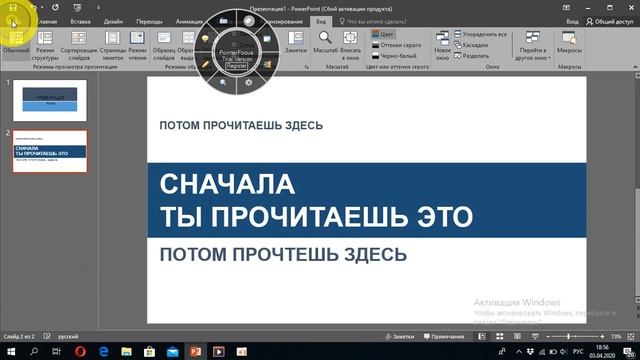
Task: Select Grayscale (Оттенки серого) mode
Action: click(x=396, y=45)
